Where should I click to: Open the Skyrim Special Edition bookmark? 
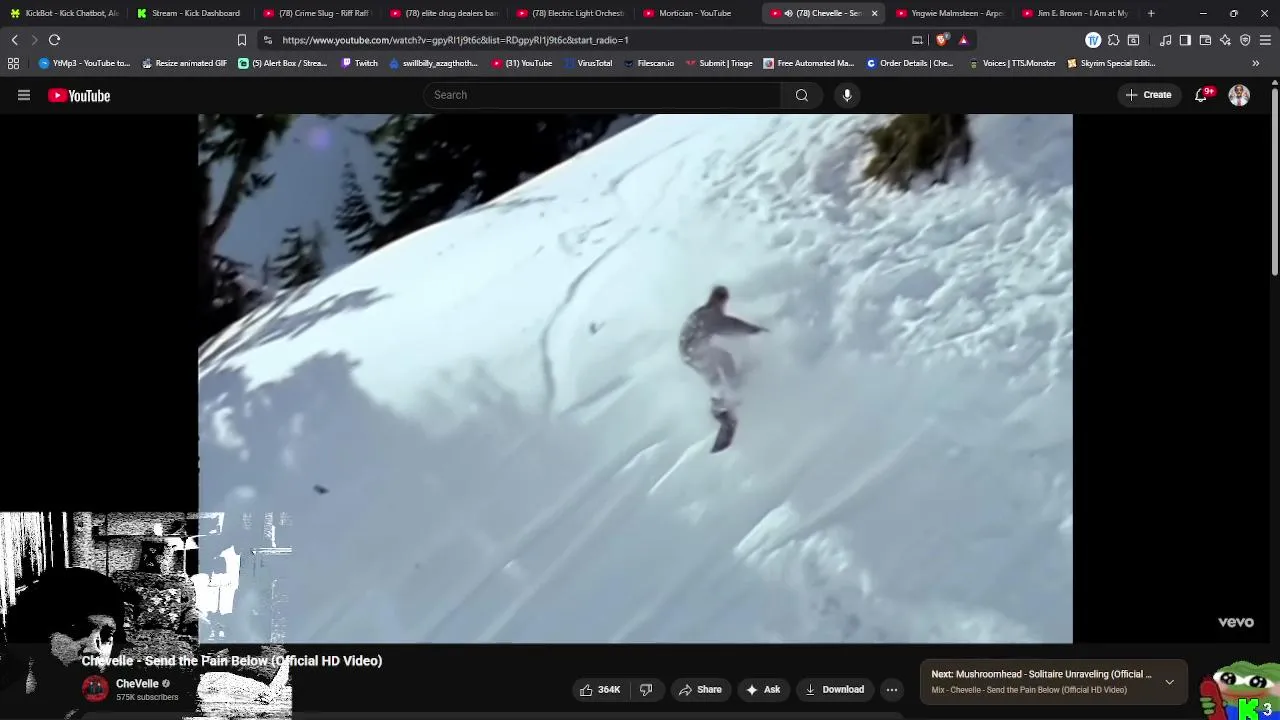[1111, 63]
